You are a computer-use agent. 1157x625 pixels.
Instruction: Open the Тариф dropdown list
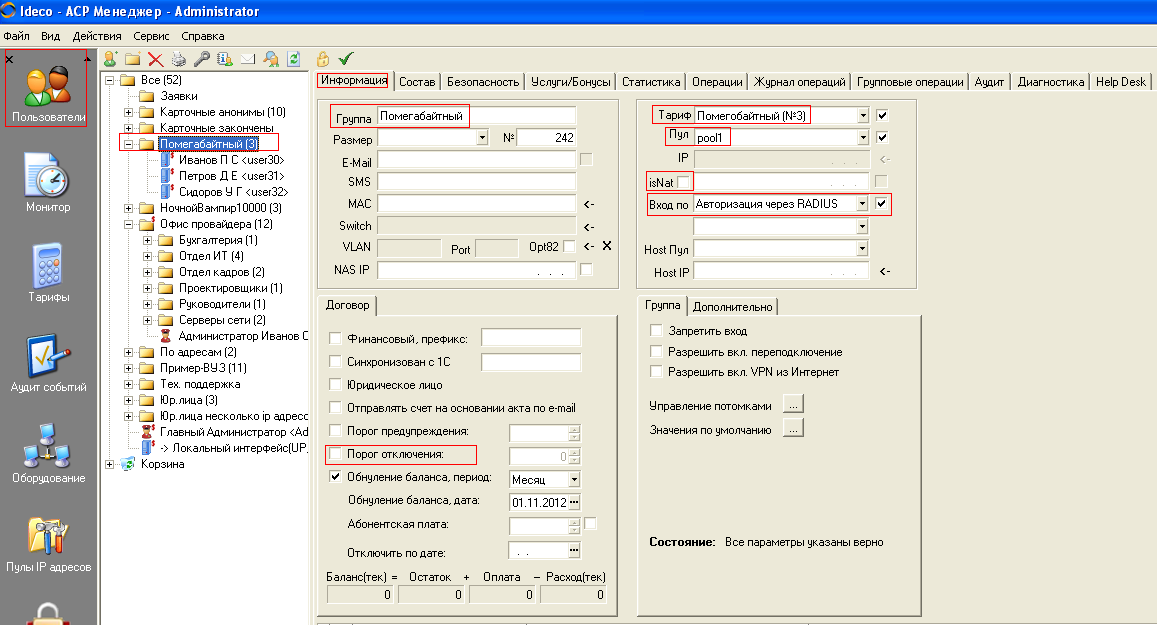point(863,115)
